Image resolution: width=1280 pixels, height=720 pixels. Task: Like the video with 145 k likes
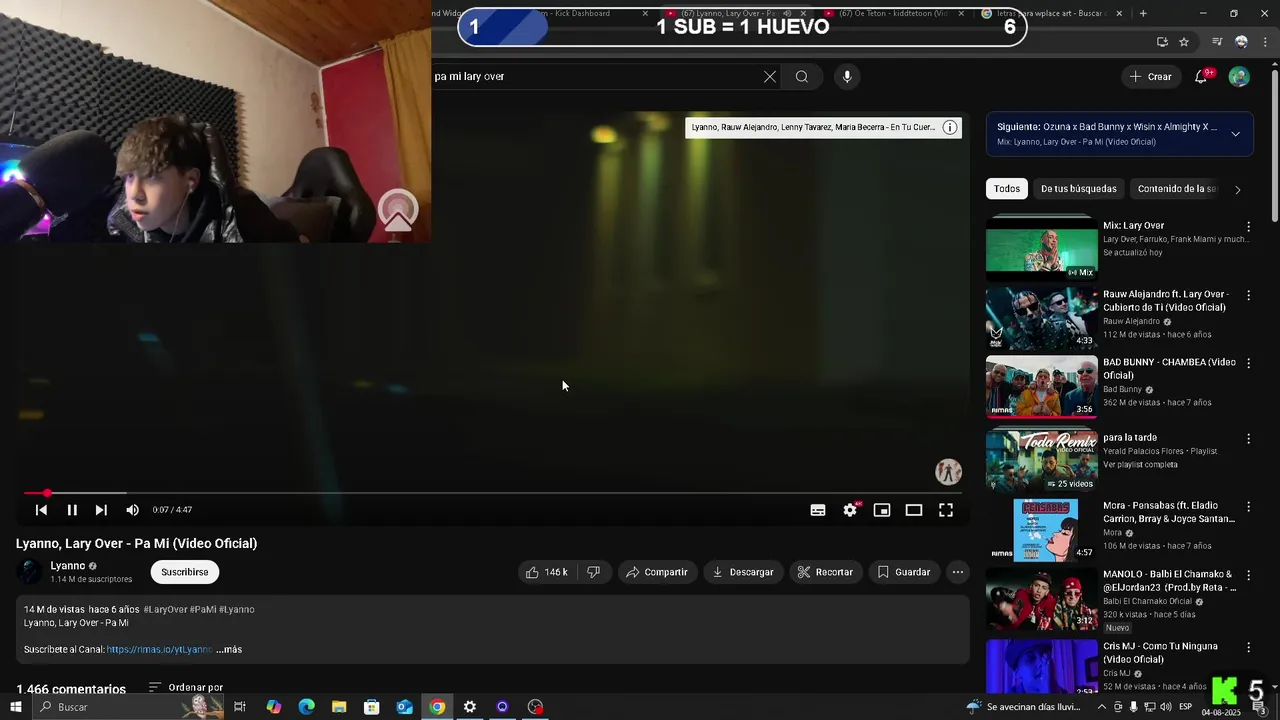546,572
